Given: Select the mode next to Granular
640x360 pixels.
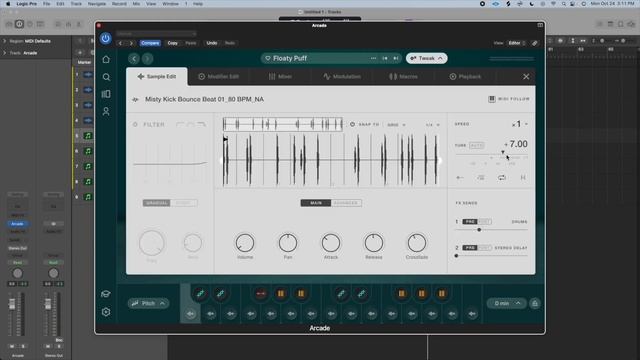Looking at the screenshot, I should pos(184,203).
